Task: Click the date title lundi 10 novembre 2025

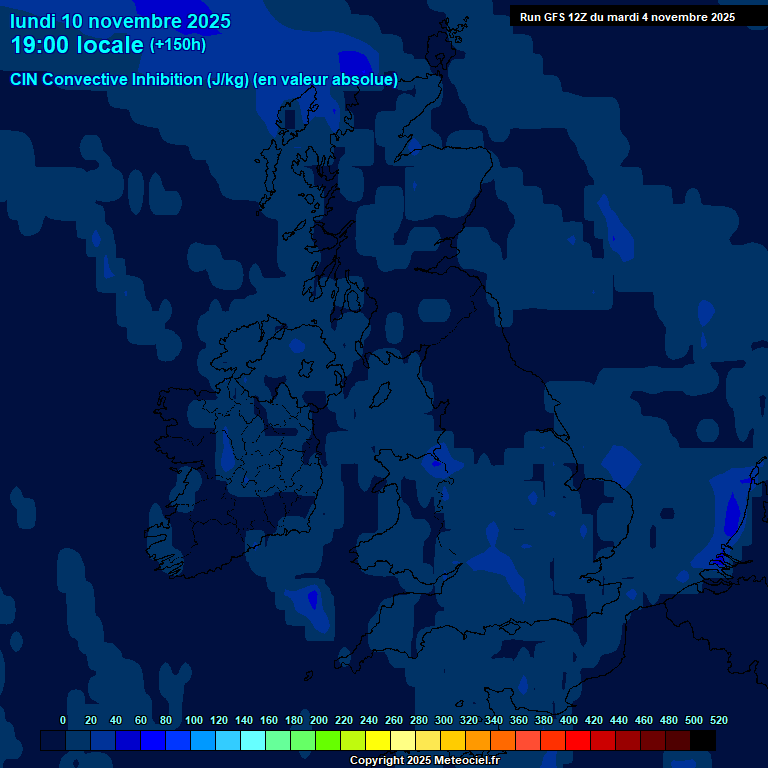Action: 120,21
